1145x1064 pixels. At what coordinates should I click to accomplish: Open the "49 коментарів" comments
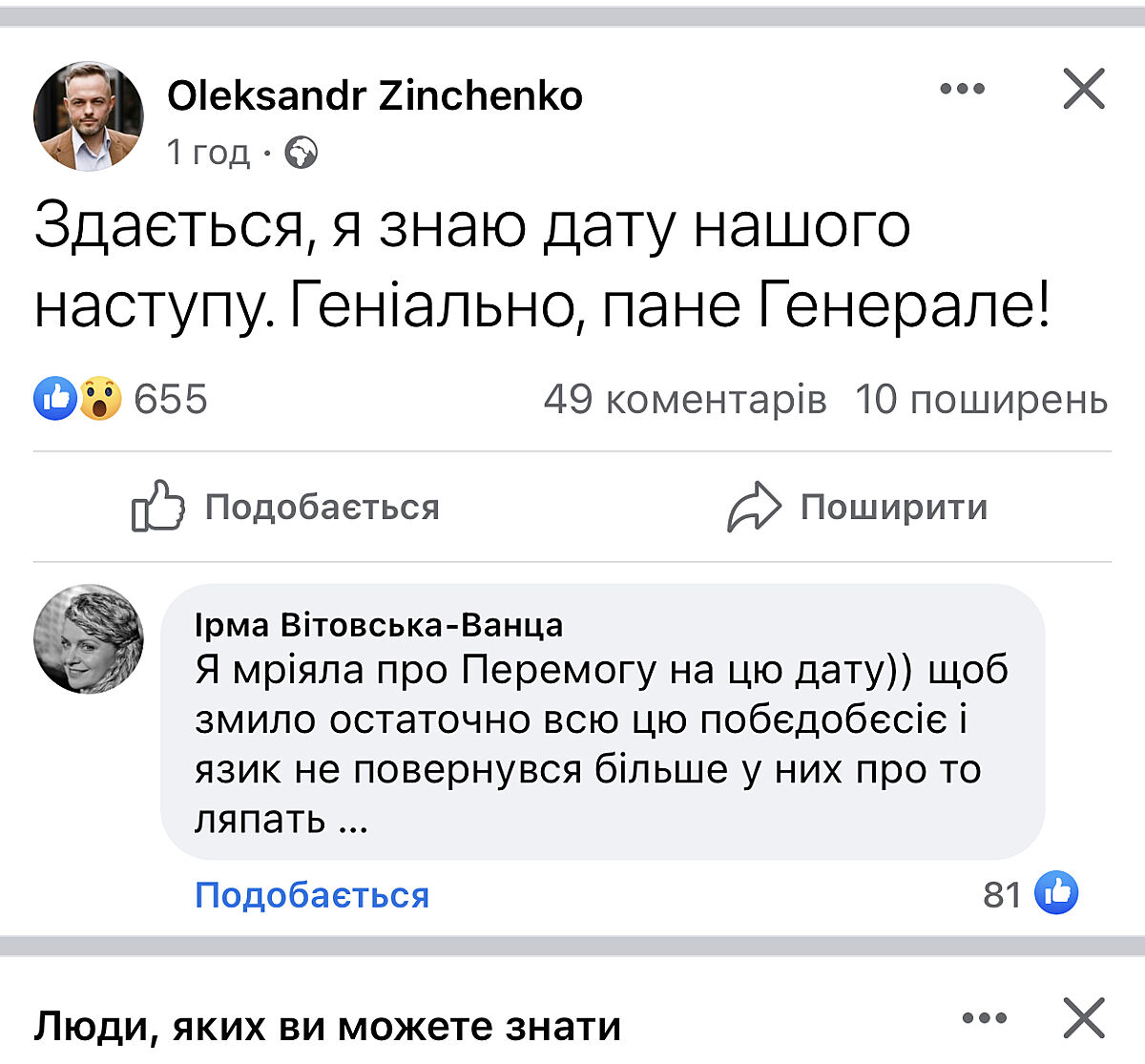pos(684,399)
